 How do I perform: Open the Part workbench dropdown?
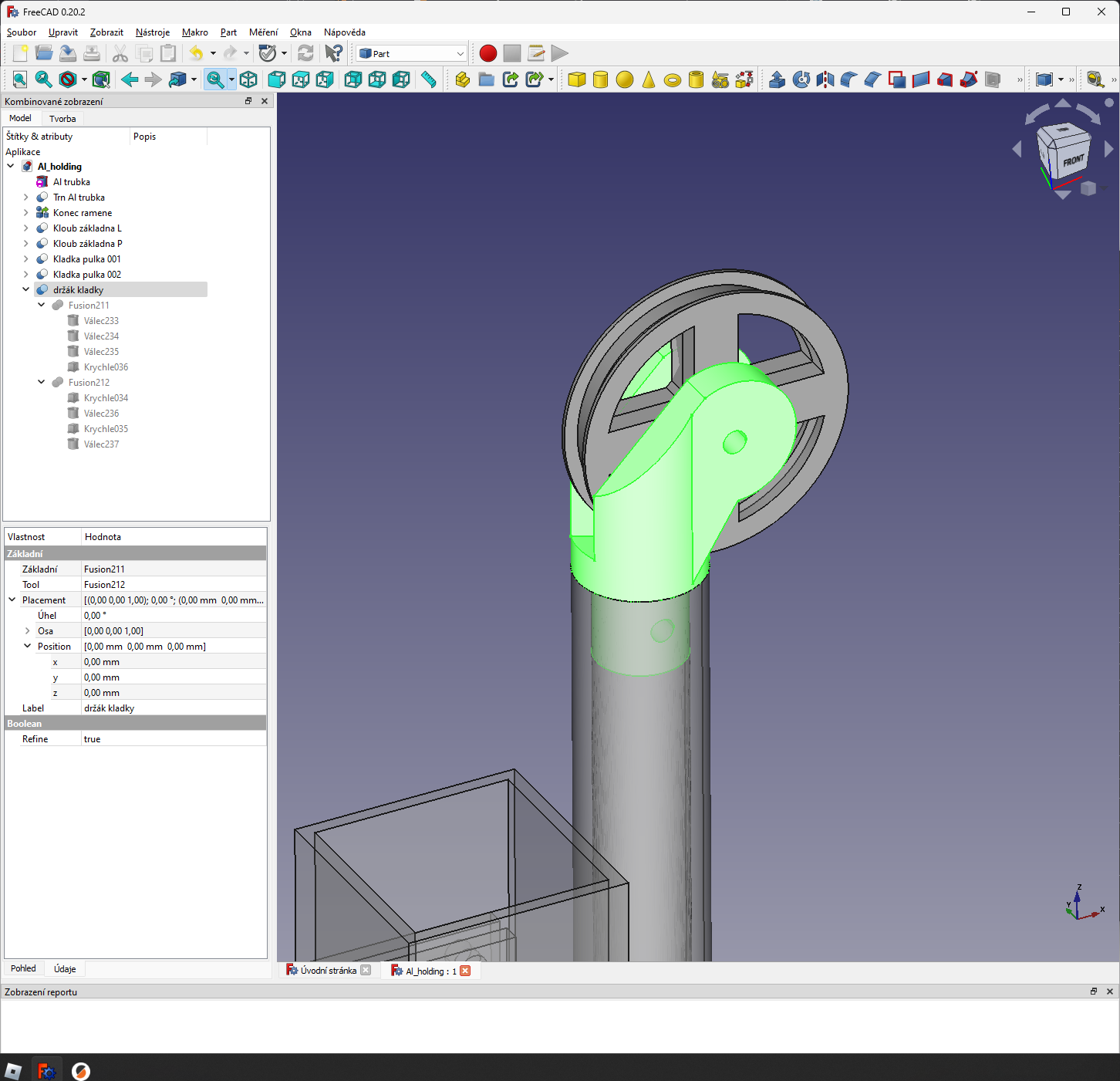point(412,53)
